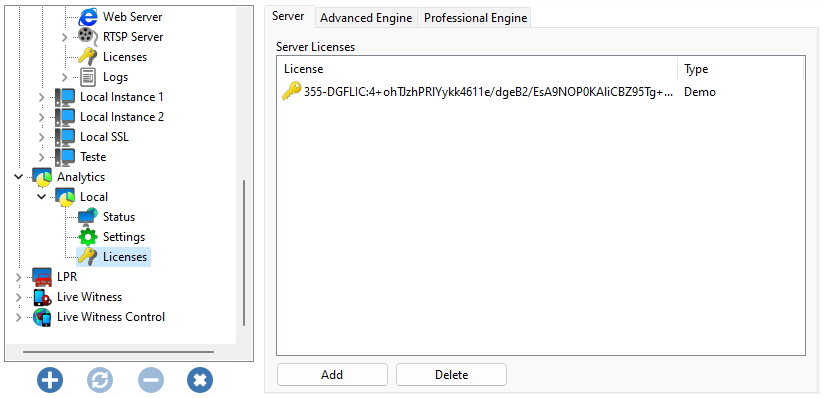Expand the Local Instance 1 node
Image resolution: width=825 pixels, height=398 pixels.
pyautogui.click(x=42, y=97)
